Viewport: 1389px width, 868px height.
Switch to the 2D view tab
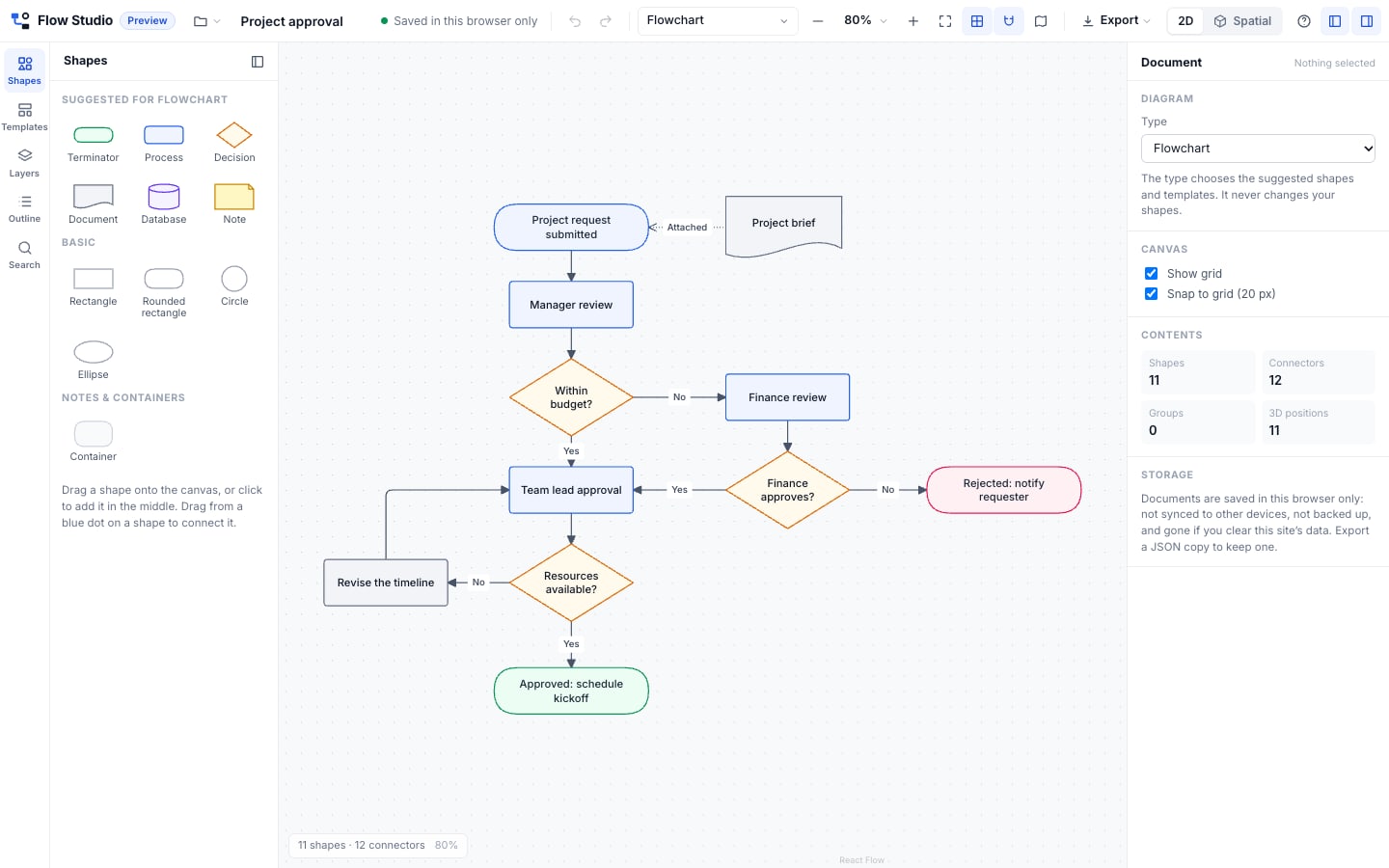click(x=1185, y=21)
